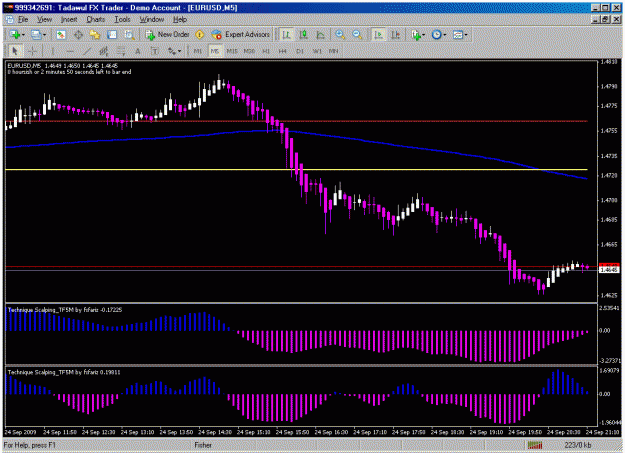Image resolution: width=625 pixels, height=453 pixels.
Task: Expand the New Chart dropdown arrow
Action: point(23,35)
